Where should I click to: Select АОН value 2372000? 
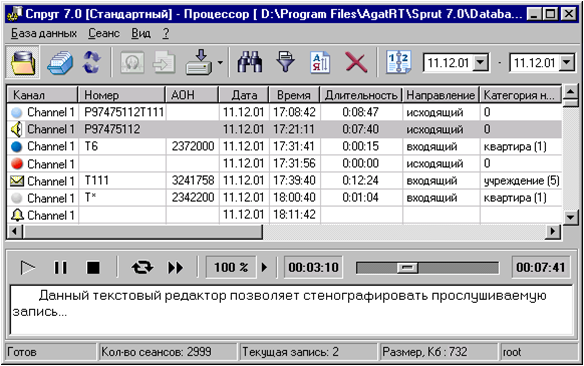coord(193,146)
